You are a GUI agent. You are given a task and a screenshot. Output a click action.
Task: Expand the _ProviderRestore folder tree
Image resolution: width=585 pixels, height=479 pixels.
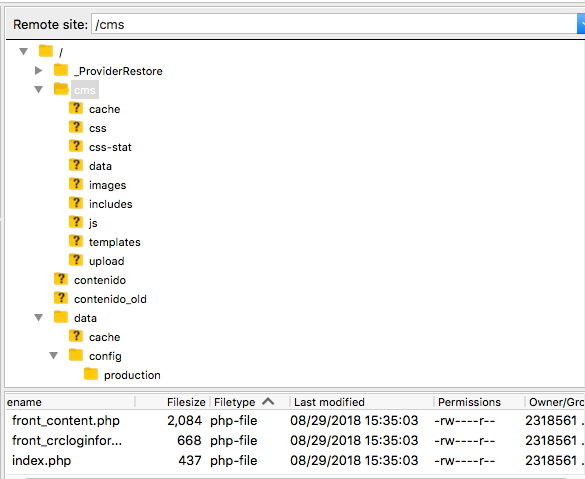point(38,70)
